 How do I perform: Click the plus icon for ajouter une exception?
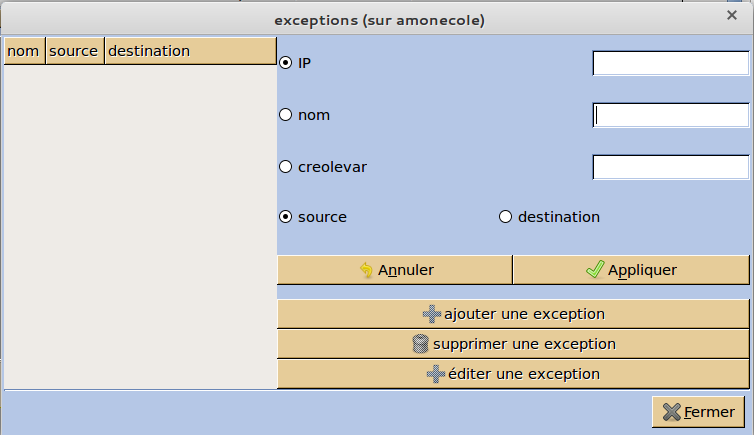[432, 314]
